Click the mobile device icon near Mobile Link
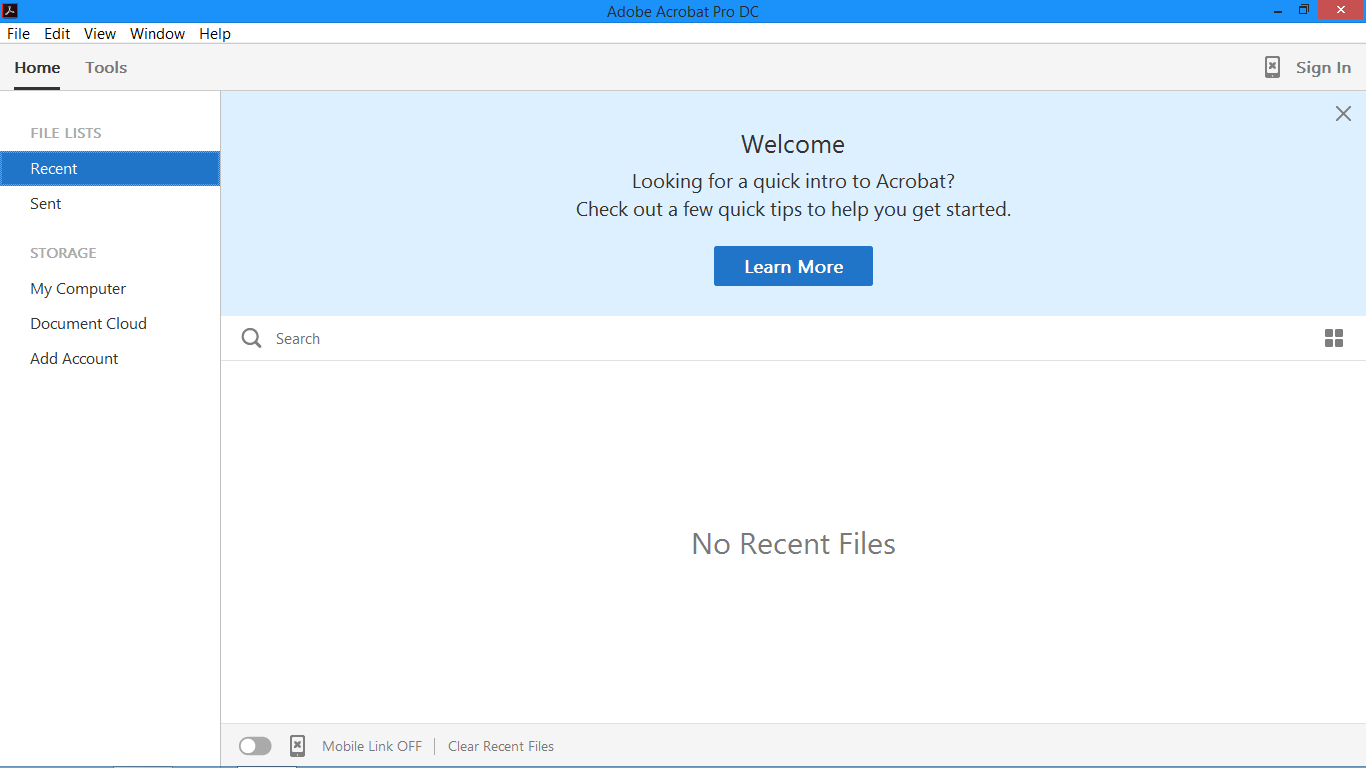1366x768 pixels. click(x=297, y=746)
